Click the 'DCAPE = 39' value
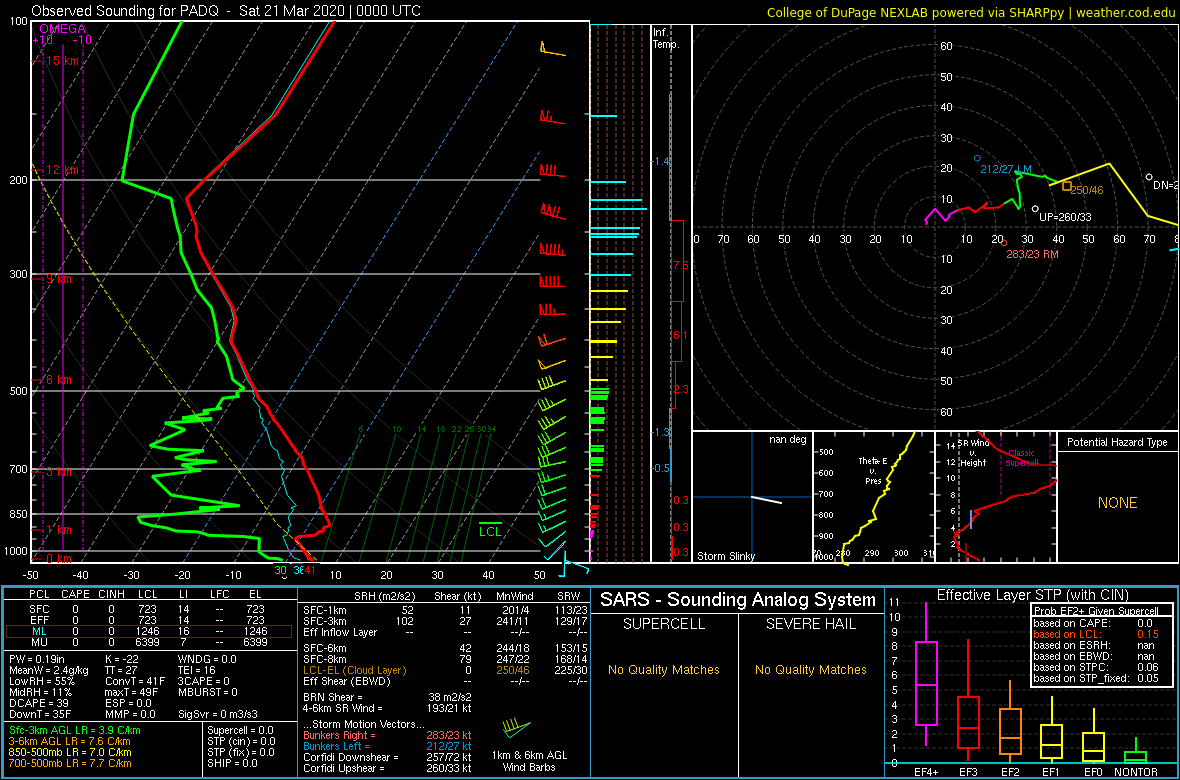Screen dimensions: 1180x780 [37, 701]
